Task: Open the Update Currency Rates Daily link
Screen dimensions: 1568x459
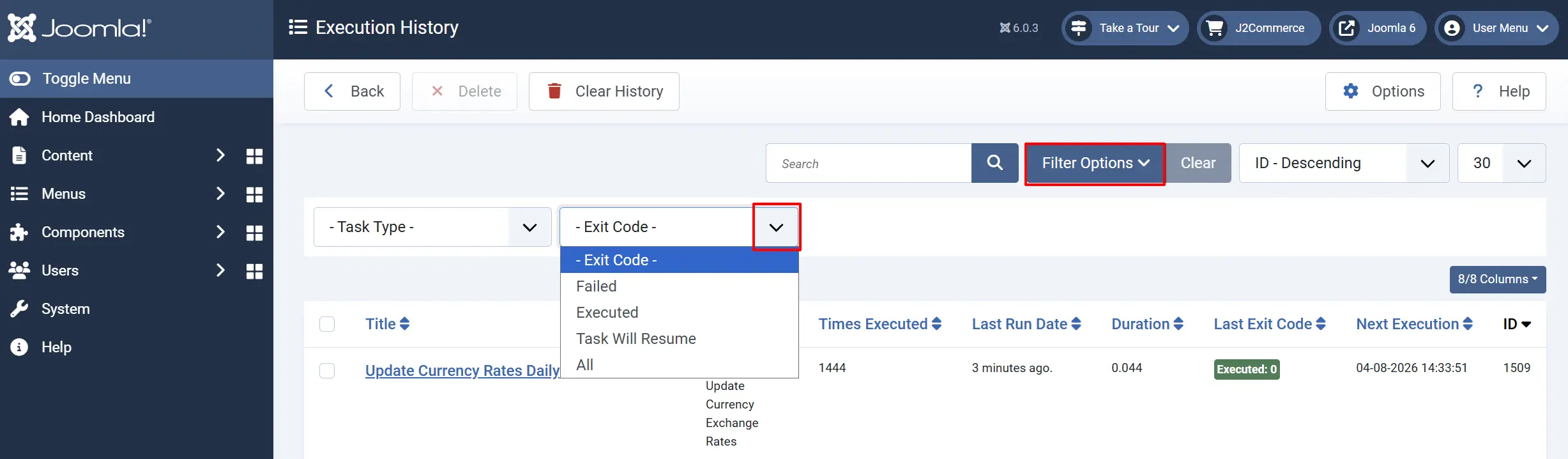Action: (x=462, y=371)
